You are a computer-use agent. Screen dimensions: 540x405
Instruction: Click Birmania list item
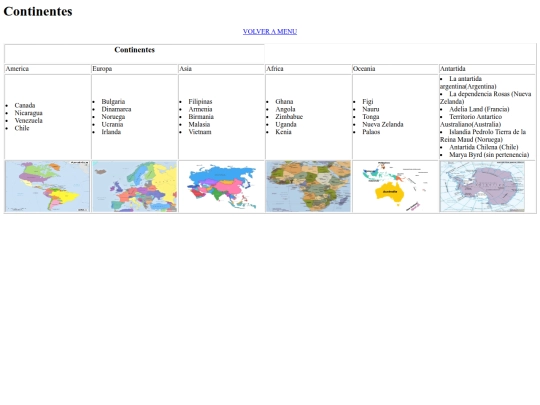click(x=201, y=117)
